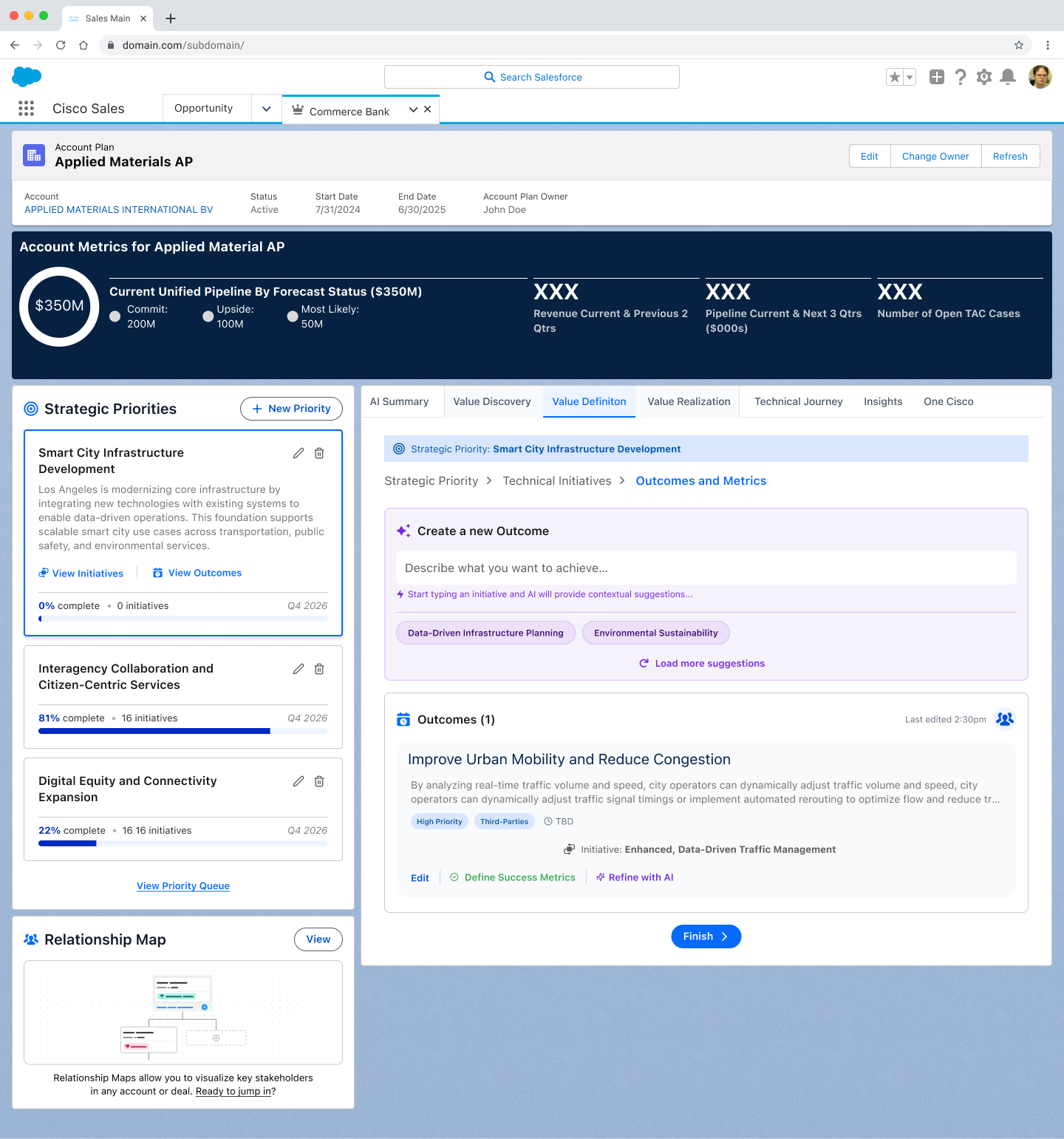Screen dimensions: 1064x1139
Task: Edit Smart City Infrastructure priority pencil icon
Action: coord(299,453)
